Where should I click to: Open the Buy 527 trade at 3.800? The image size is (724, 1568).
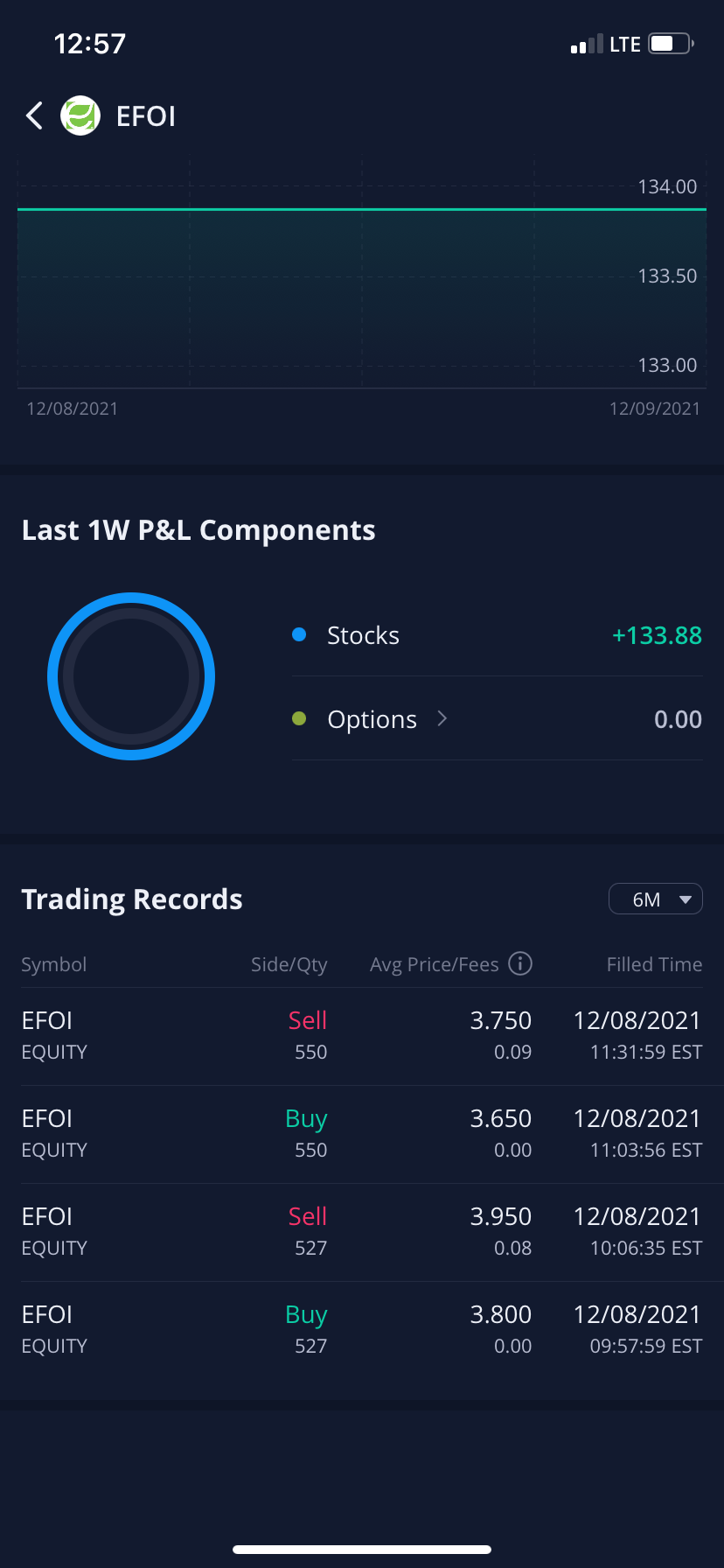[x=362, y=1330]
